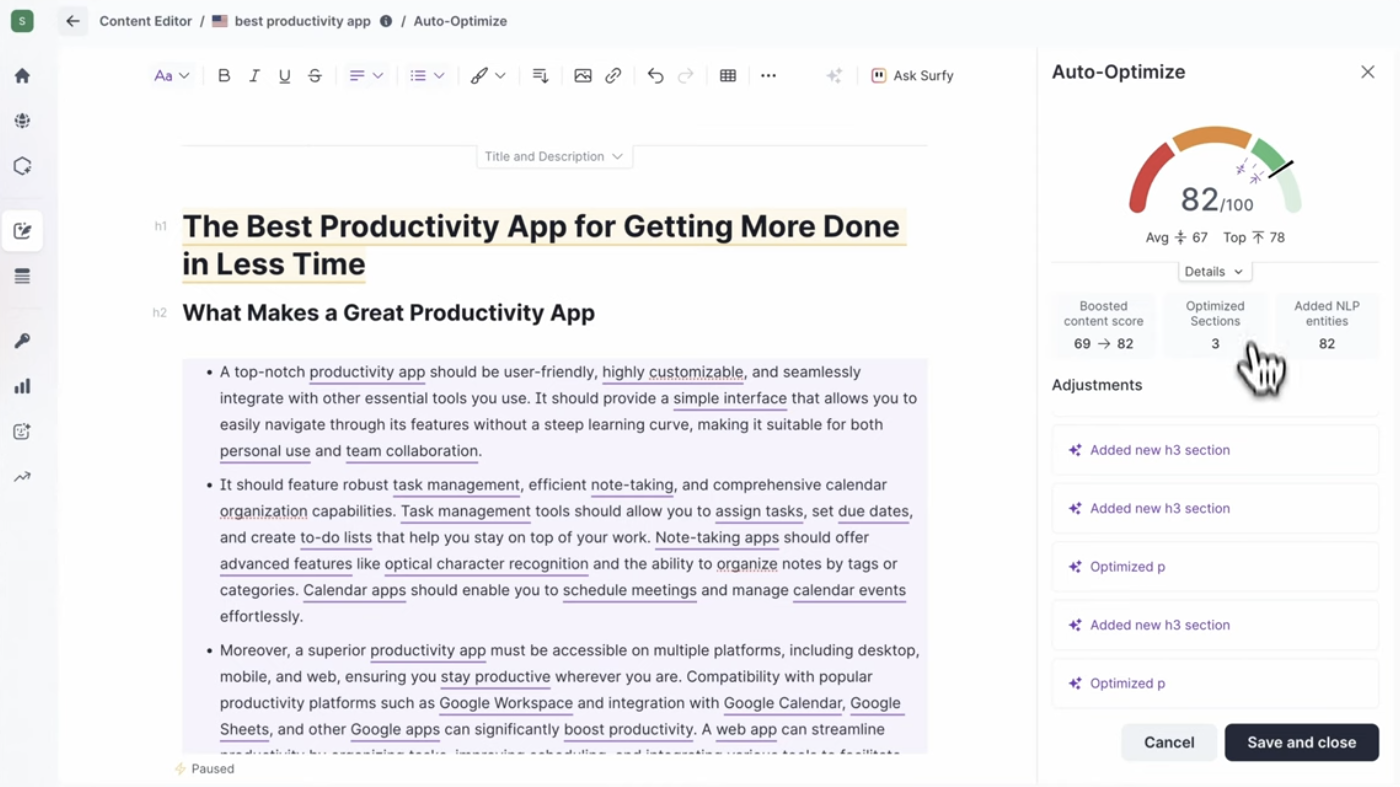Go to Content Editor breadcrumb
The width and height of the screenshot is (1400, 787).
[x=145, y=21]
